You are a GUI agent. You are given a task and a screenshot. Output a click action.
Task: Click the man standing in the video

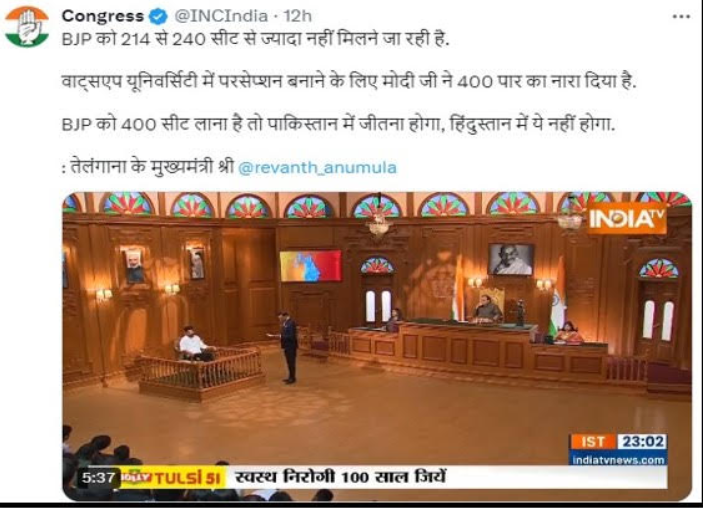pyautogui.click(x=288, y=347)
